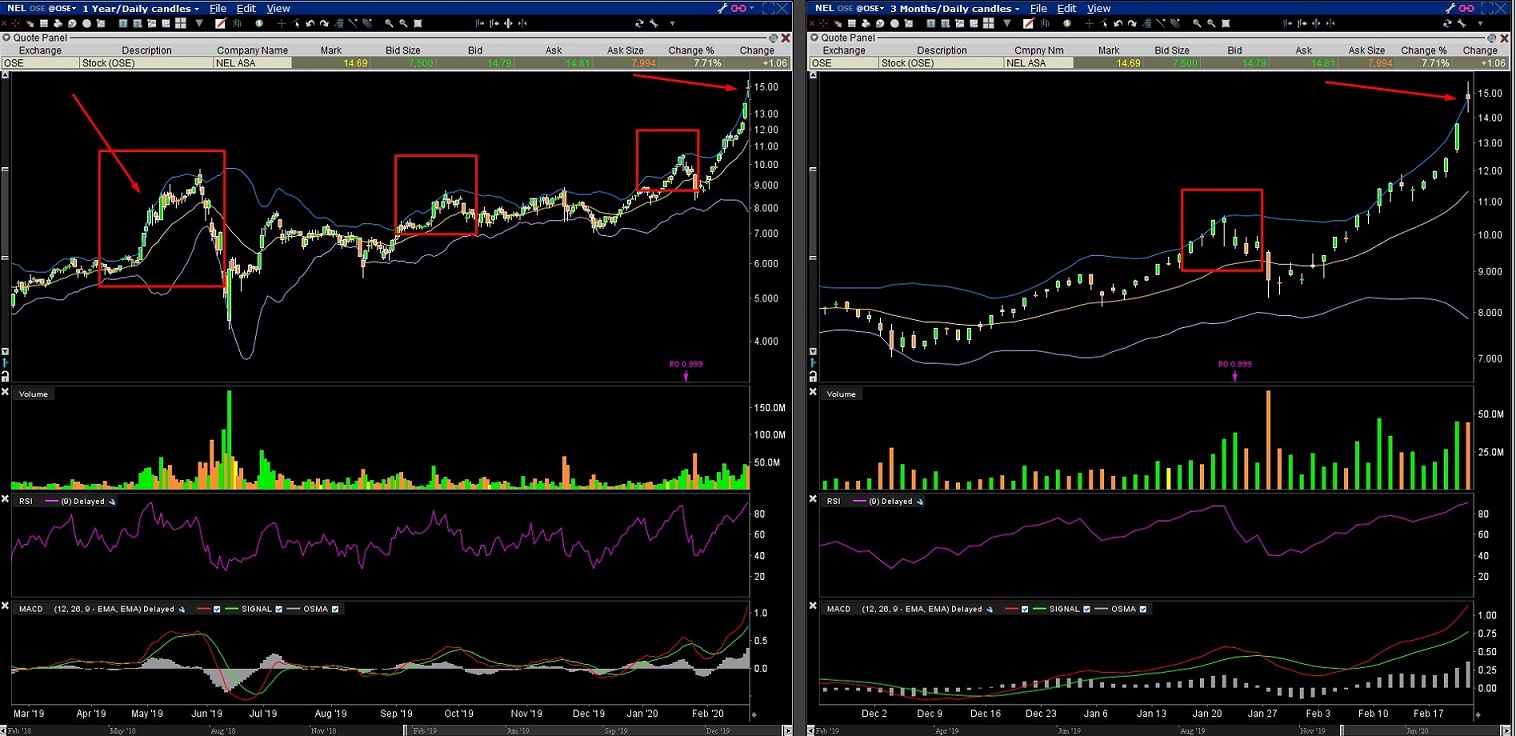Toggle OSMA checkbox in right chart
Image resolution: width=1516 pixels, height=736 pixels.
click(x=1143, y=608)
